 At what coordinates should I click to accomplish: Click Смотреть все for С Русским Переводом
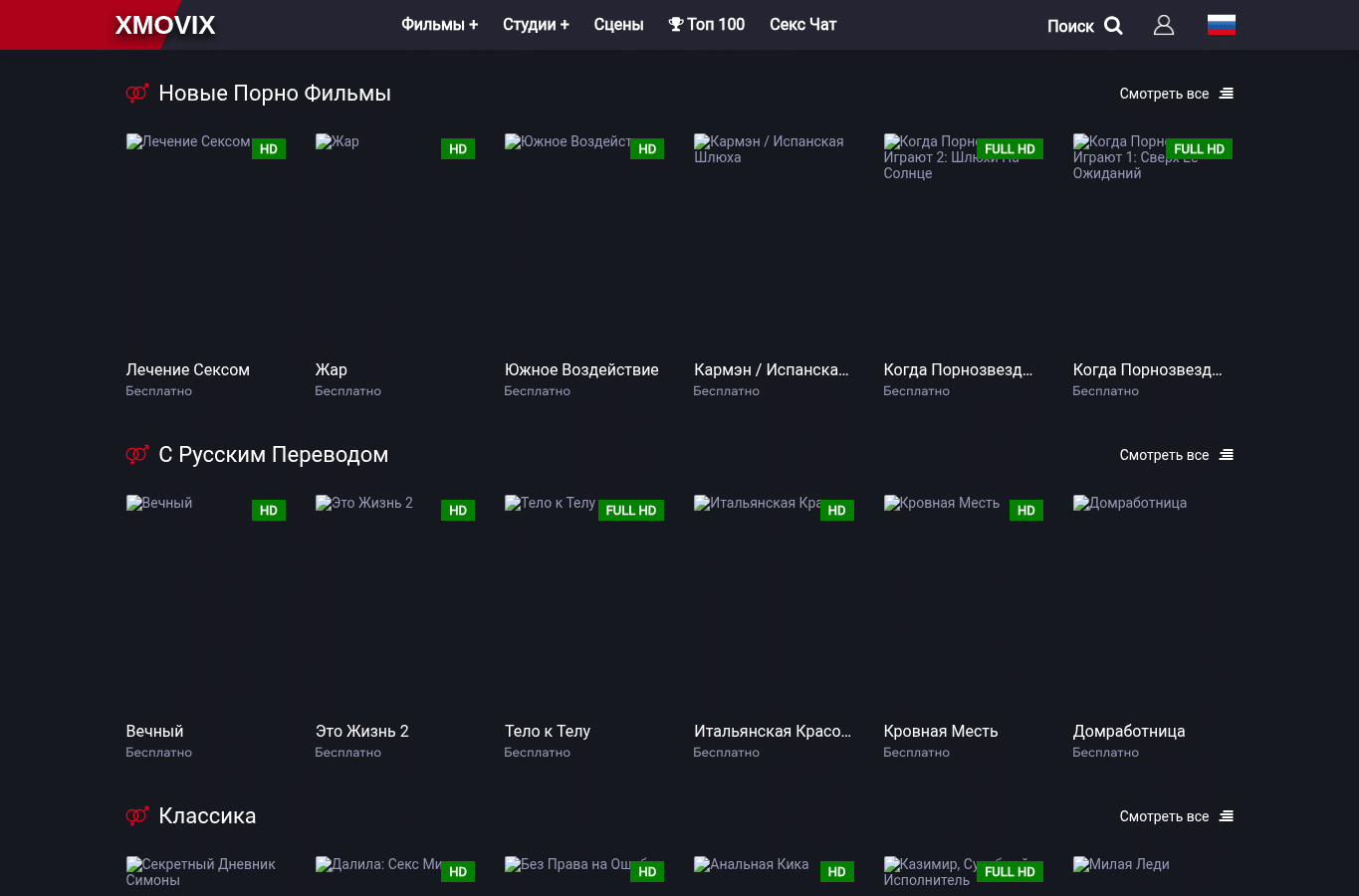(x=1164, y=455)
